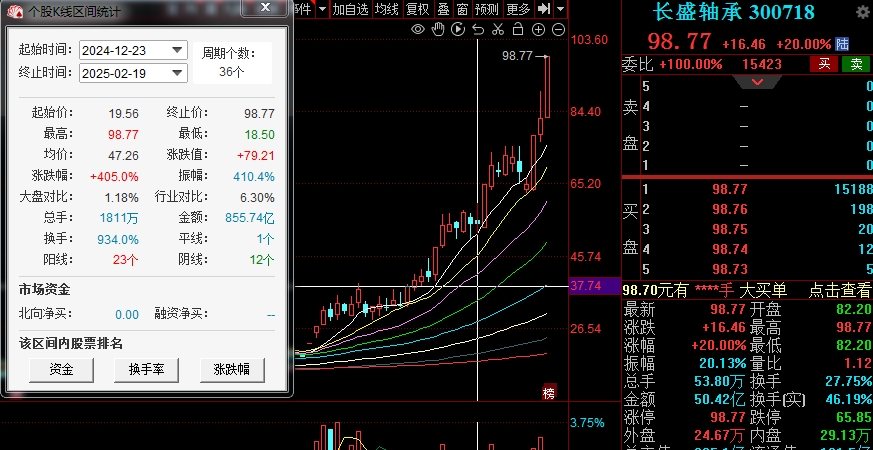Click the 周期个数 36个 value

coord(232,72)
